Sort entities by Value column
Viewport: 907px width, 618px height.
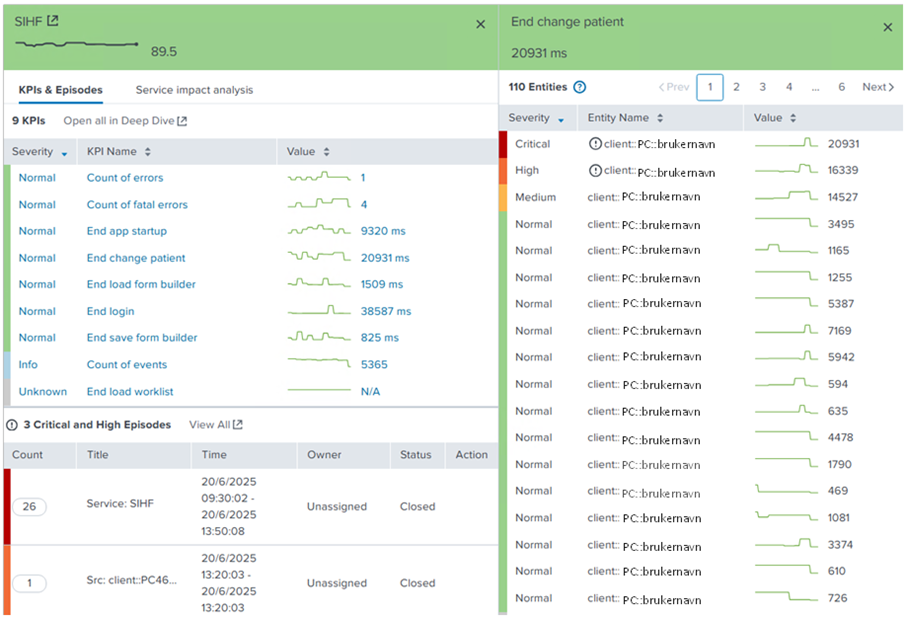(x=775, y=118)
